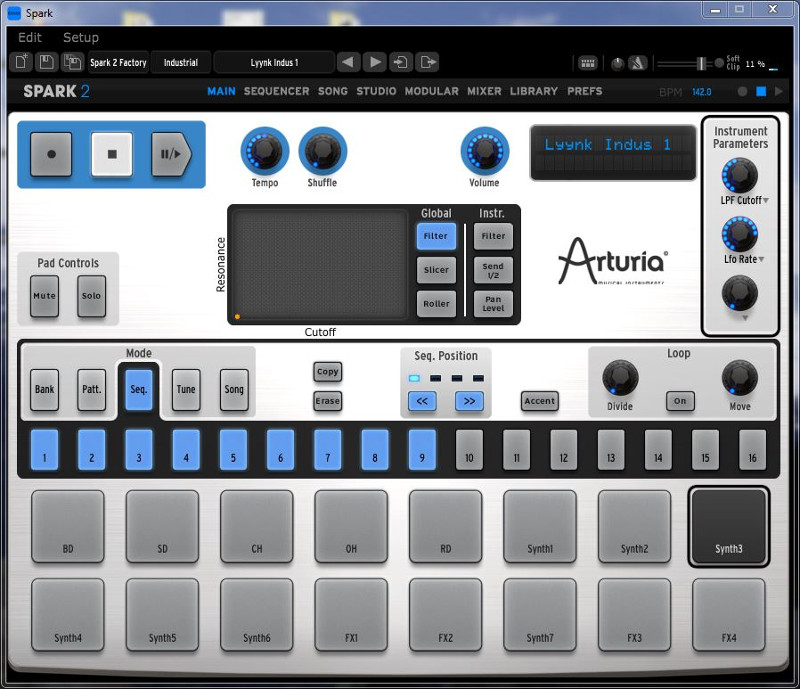Toggle the Instr. Filter button
This screenshot has width=800, height=689.
tap(493, 236)
